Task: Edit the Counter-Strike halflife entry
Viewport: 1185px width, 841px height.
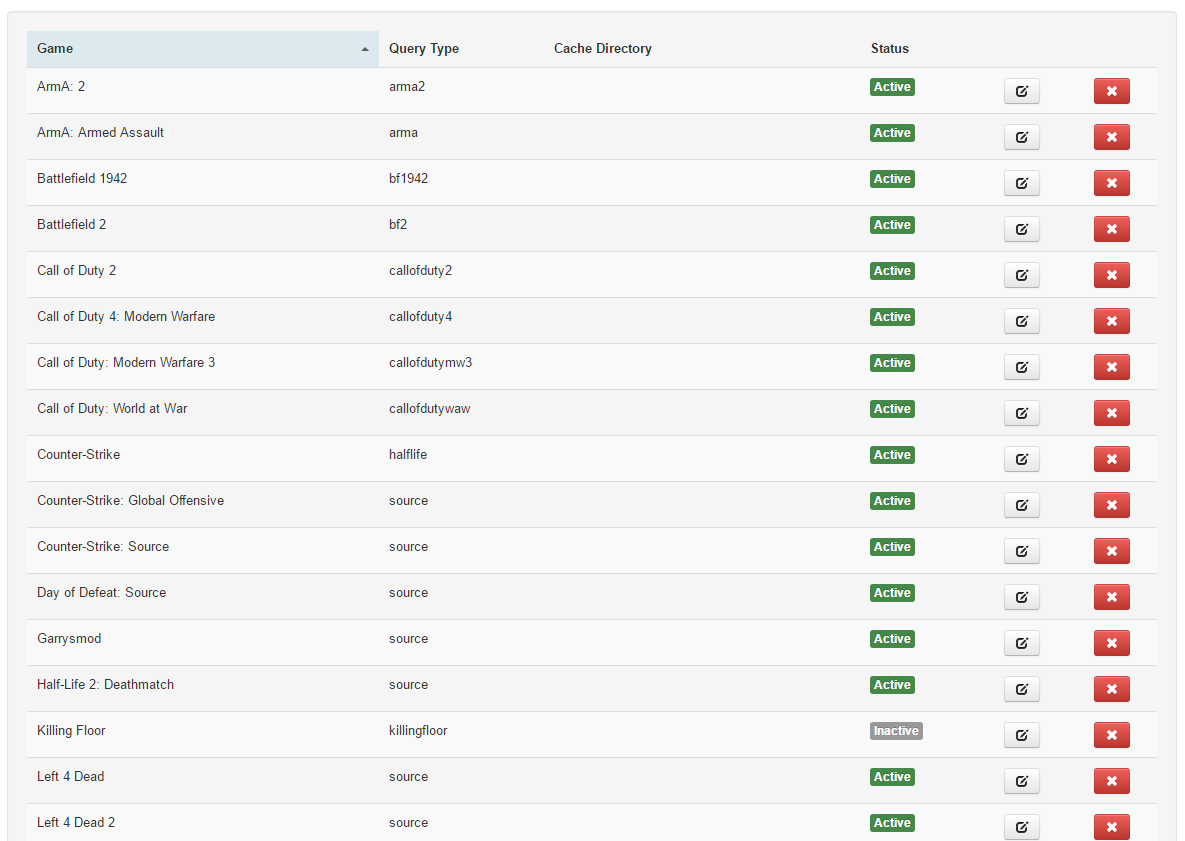Action: (x=1022, y=459)
